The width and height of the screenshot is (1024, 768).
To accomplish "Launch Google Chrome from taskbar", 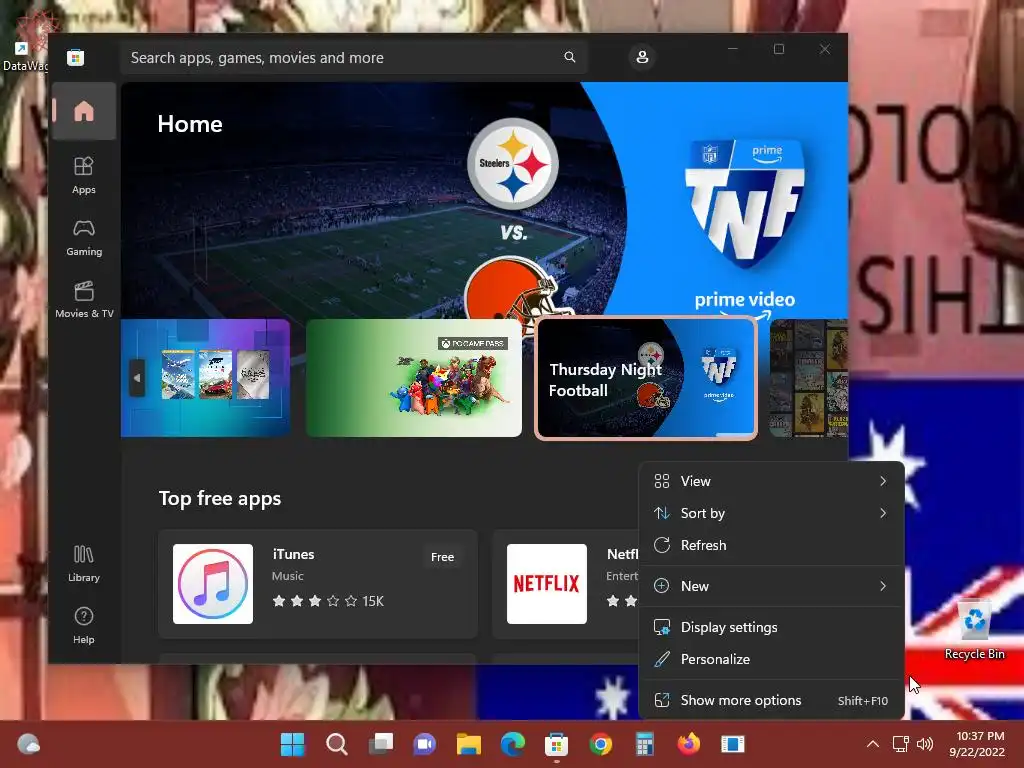I will 601,744.
